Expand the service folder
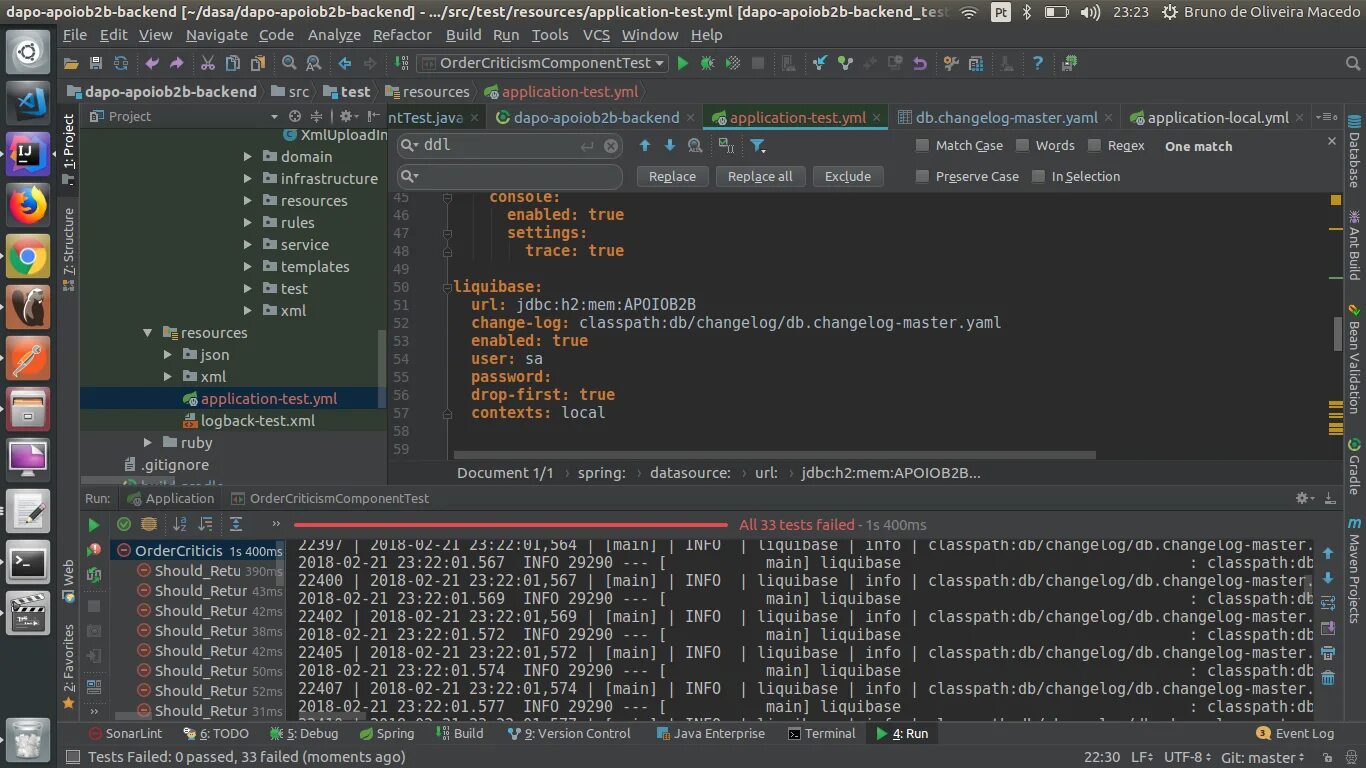1366x768 pixels. point(248,245)
